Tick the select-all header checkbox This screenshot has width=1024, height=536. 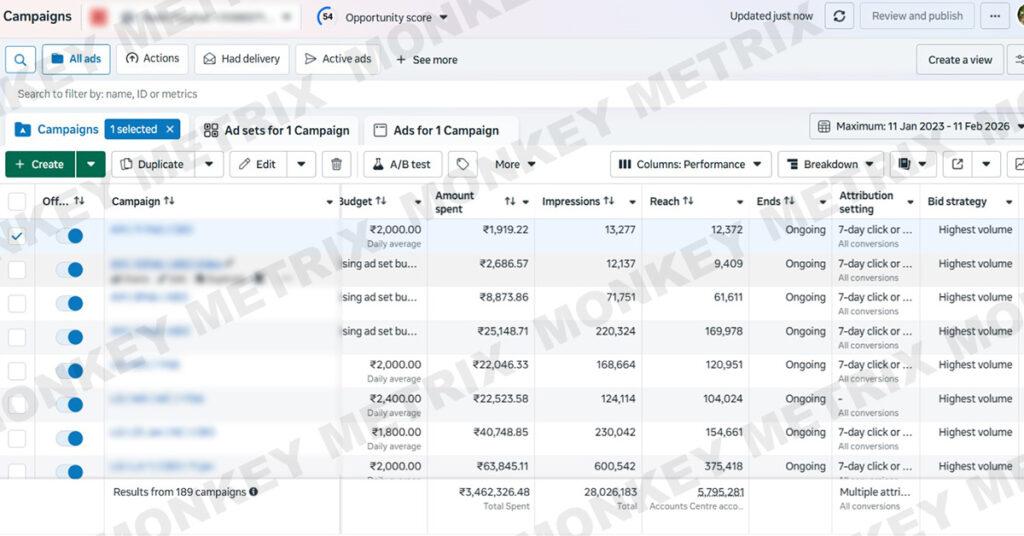click(x=17, y=201)
